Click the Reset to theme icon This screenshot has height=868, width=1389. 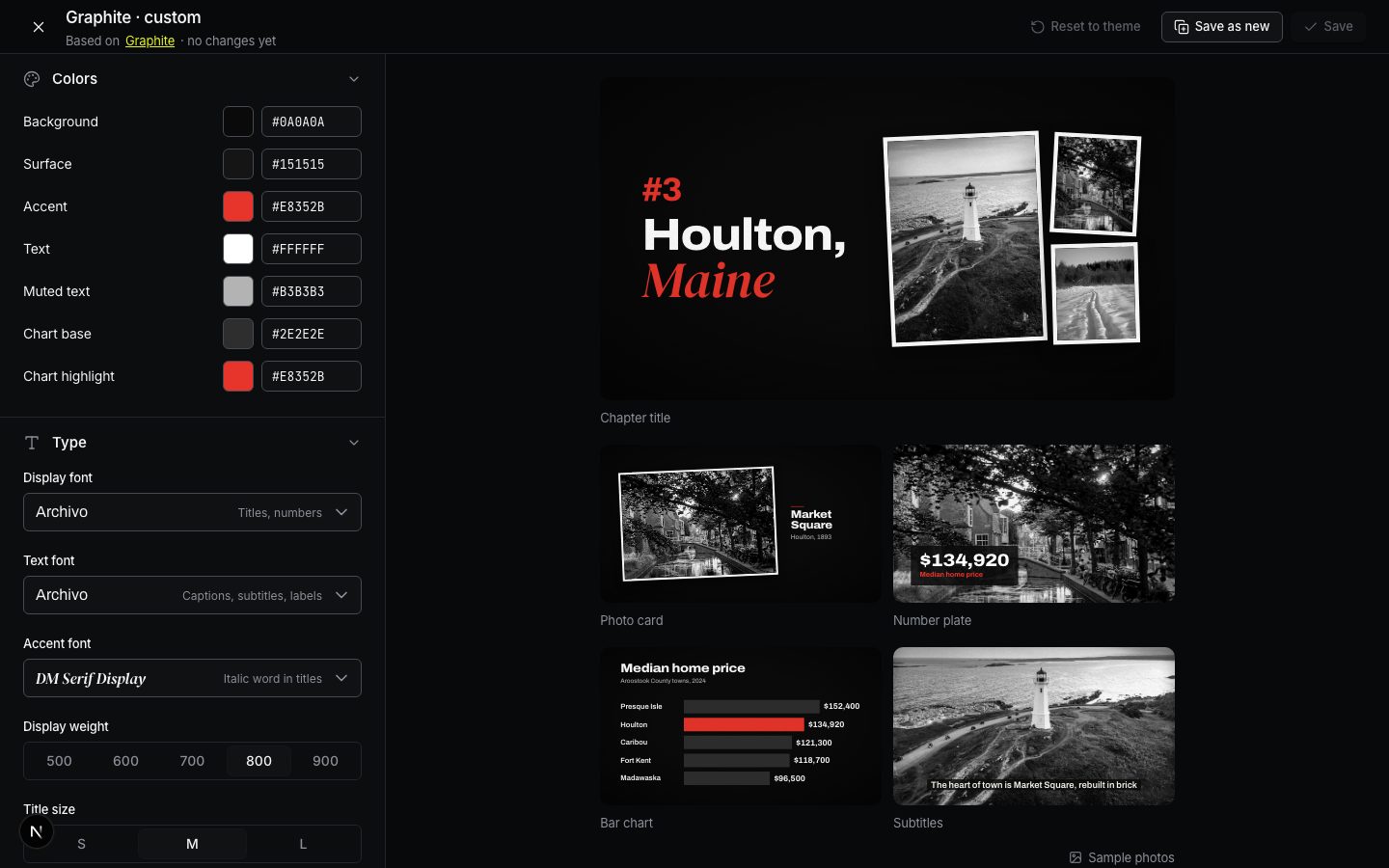coord(1038,27)
